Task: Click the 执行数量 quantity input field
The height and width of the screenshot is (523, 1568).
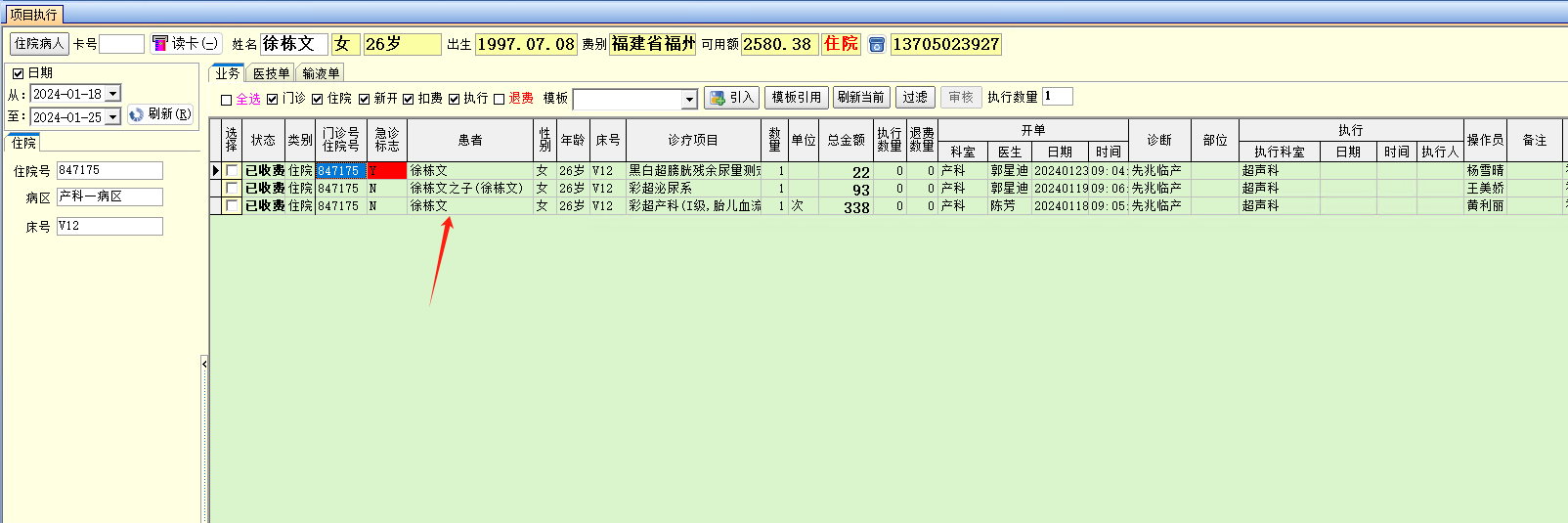Action: (x=1058, y=96)
